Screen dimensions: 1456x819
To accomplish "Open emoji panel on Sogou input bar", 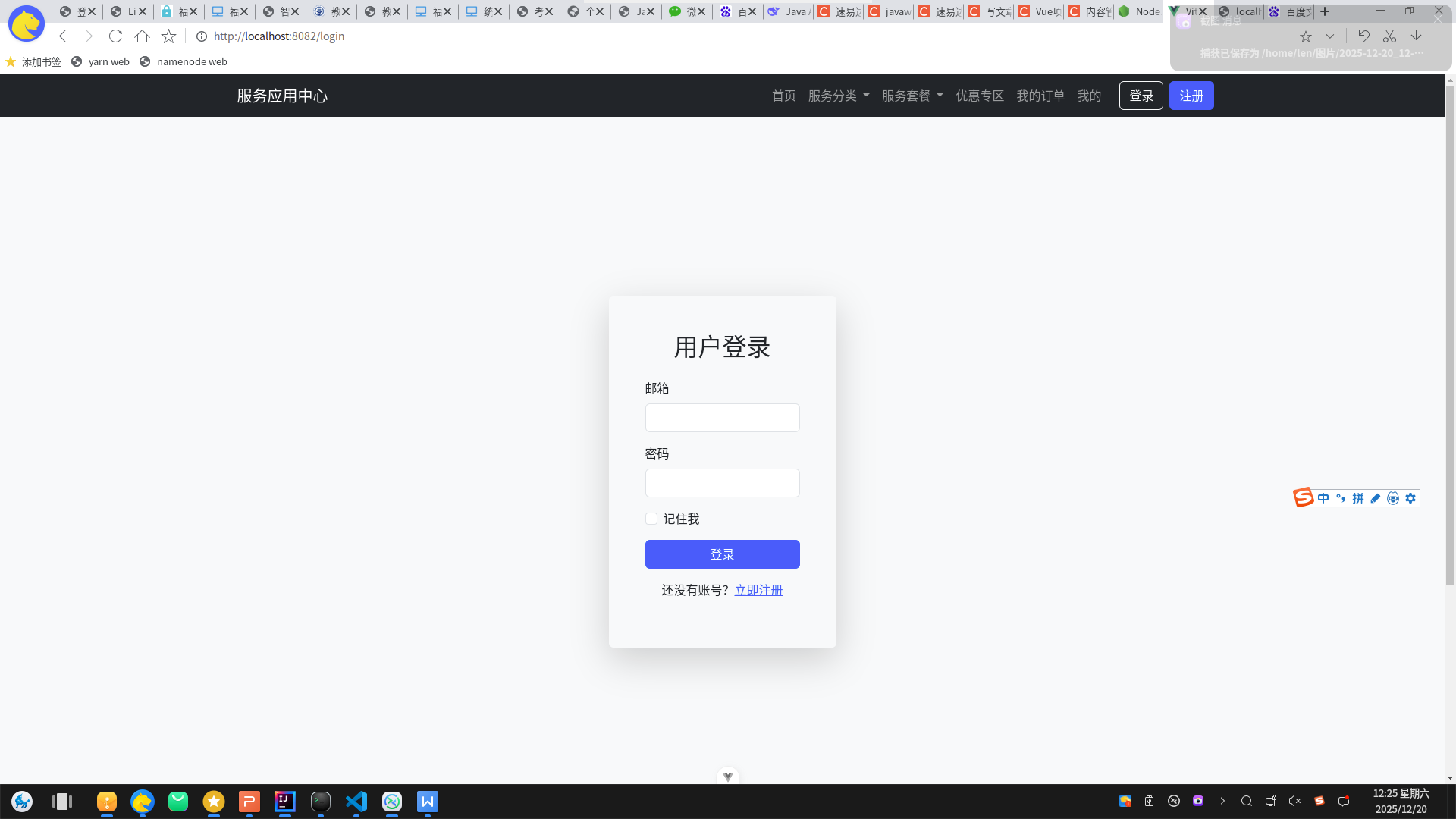I will (x=1393, y=498).
